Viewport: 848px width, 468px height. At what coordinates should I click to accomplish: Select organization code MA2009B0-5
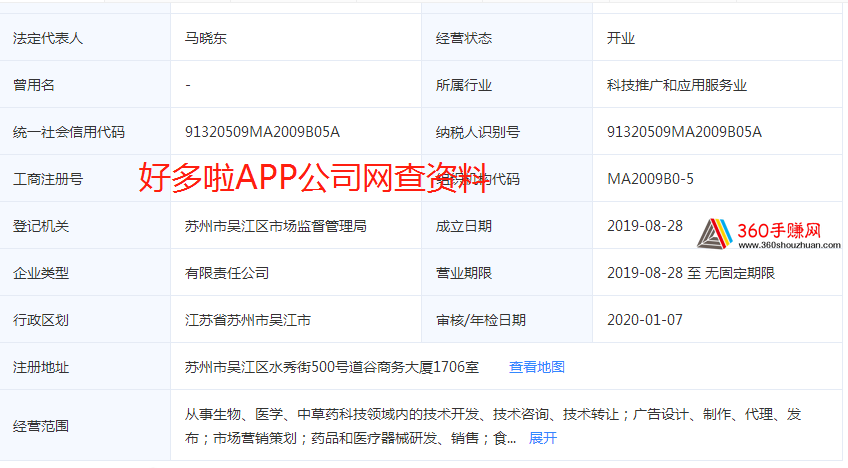[650, 179]
